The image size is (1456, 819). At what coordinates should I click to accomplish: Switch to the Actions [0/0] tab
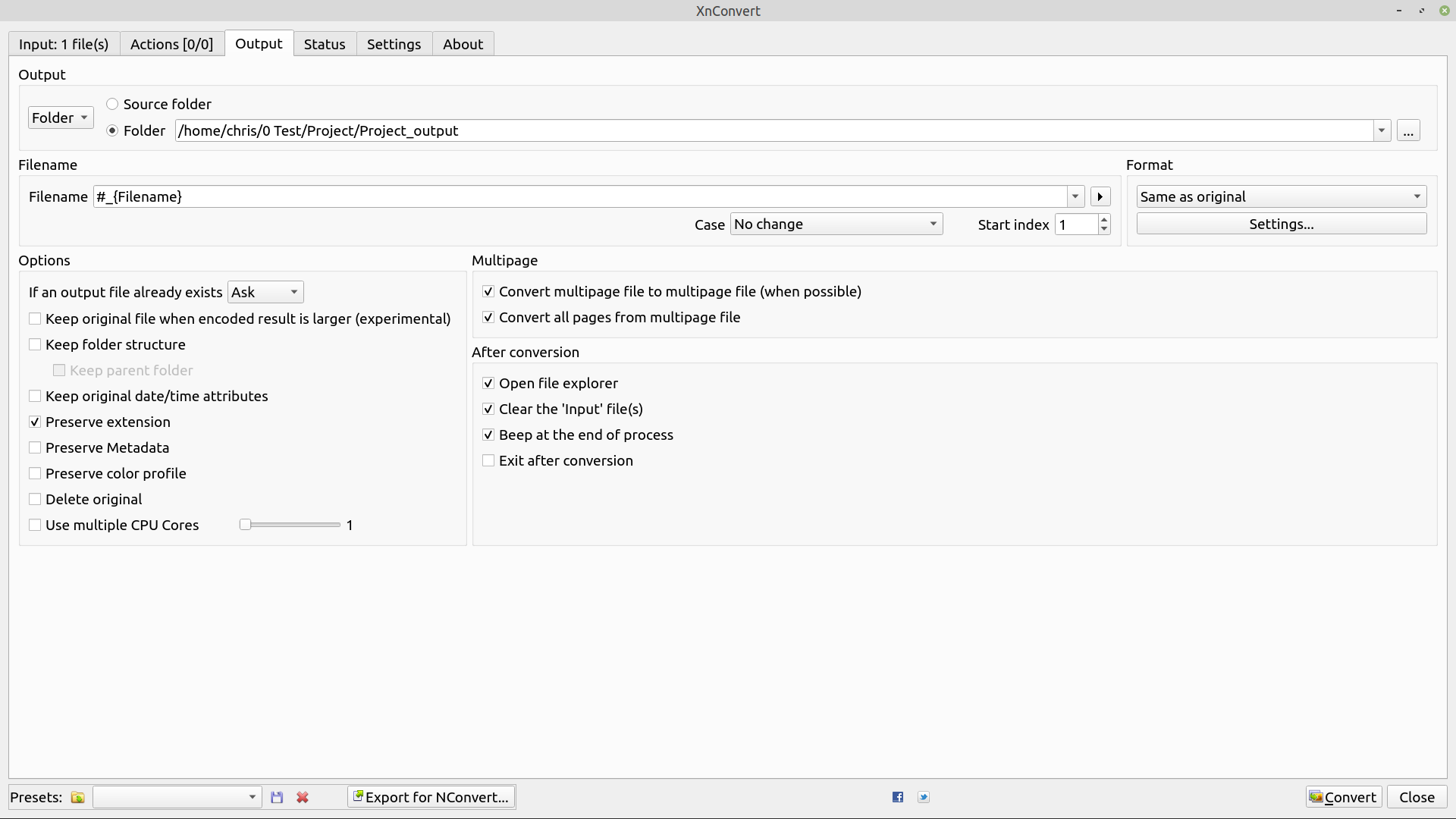point(171,44)
